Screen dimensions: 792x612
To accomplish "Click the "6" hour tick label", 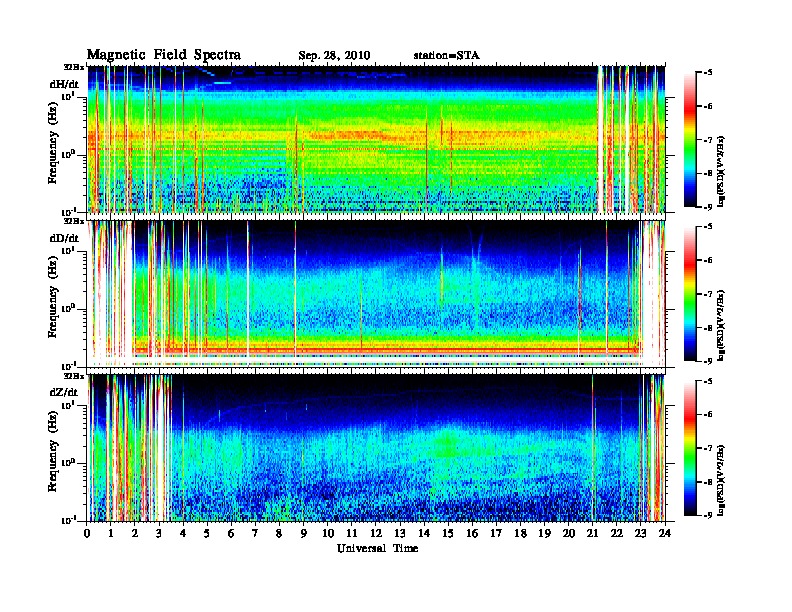I will pos(231,533).
